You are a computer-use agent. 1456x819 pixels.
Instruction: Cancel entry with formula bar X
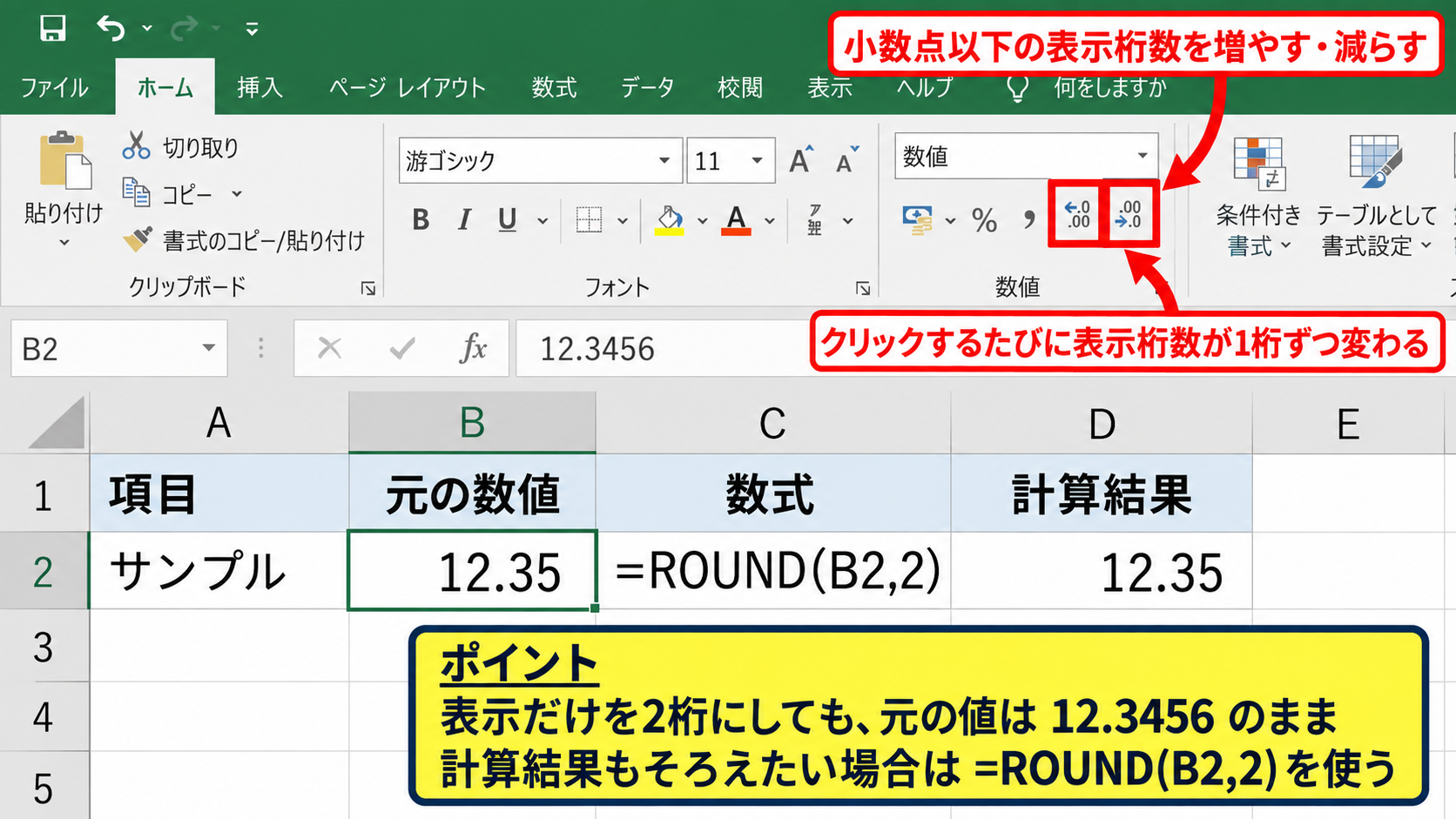coord(330,348)
